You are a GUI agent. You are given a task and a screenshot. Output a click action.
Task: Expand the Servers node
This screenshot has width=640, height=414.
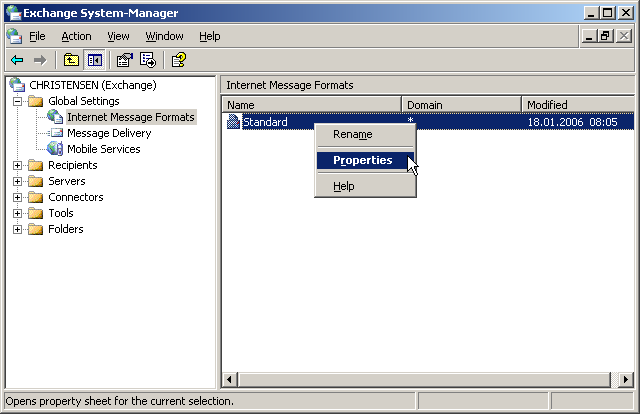18,181
